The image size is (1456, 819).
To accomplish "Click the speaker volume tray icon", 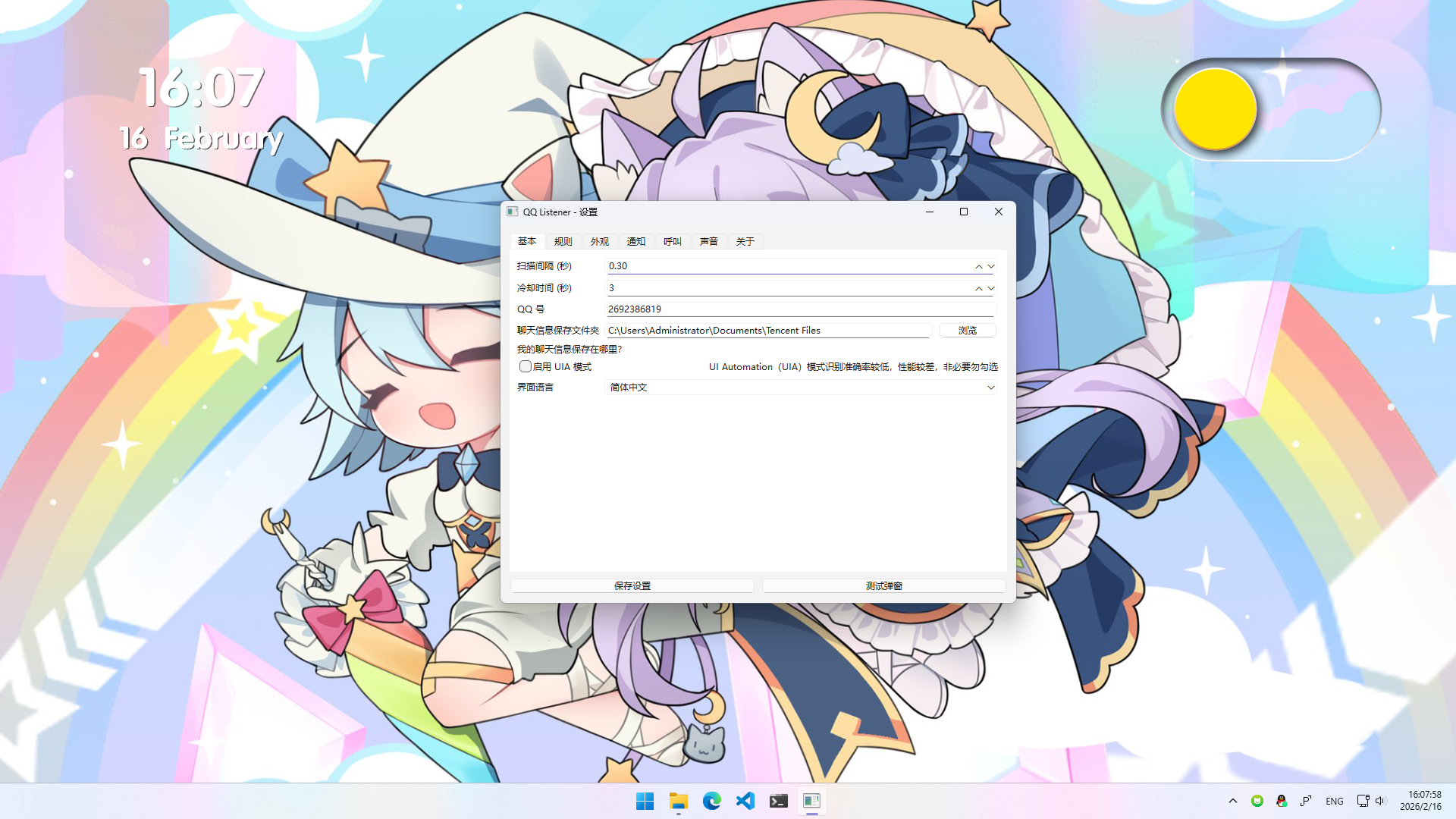I will tap(1380, 801).
